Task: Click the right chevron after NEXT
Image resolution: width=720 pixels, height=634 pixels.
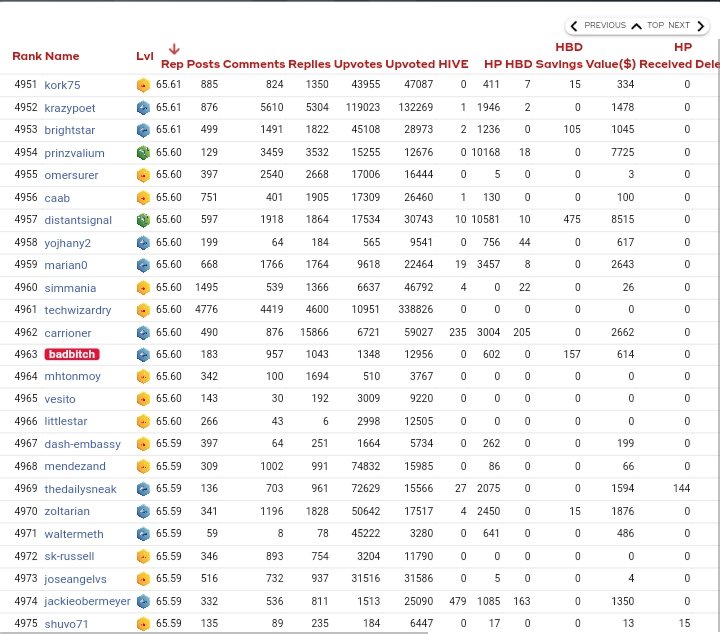Action: pyautogui.click(x=700, y=26)
